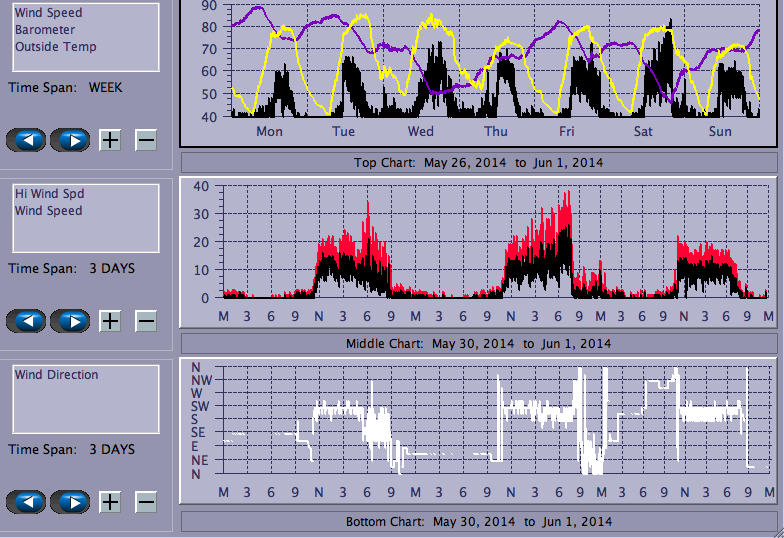This screenshot has height=538, width=784.
Task: Select Hi Wind Spd in middle list
Action: tap(45, 194)
